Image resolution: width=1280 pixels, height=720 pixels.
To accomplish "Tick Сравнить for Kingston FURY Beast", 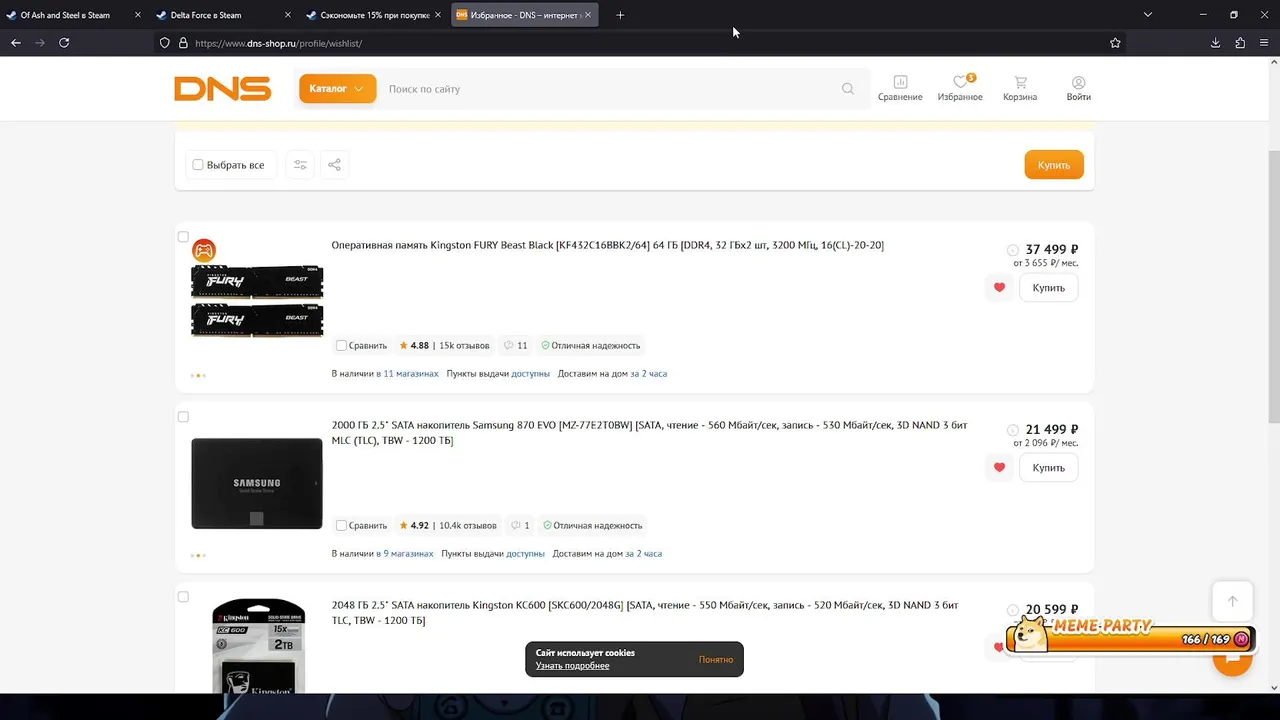I will 341,346.
